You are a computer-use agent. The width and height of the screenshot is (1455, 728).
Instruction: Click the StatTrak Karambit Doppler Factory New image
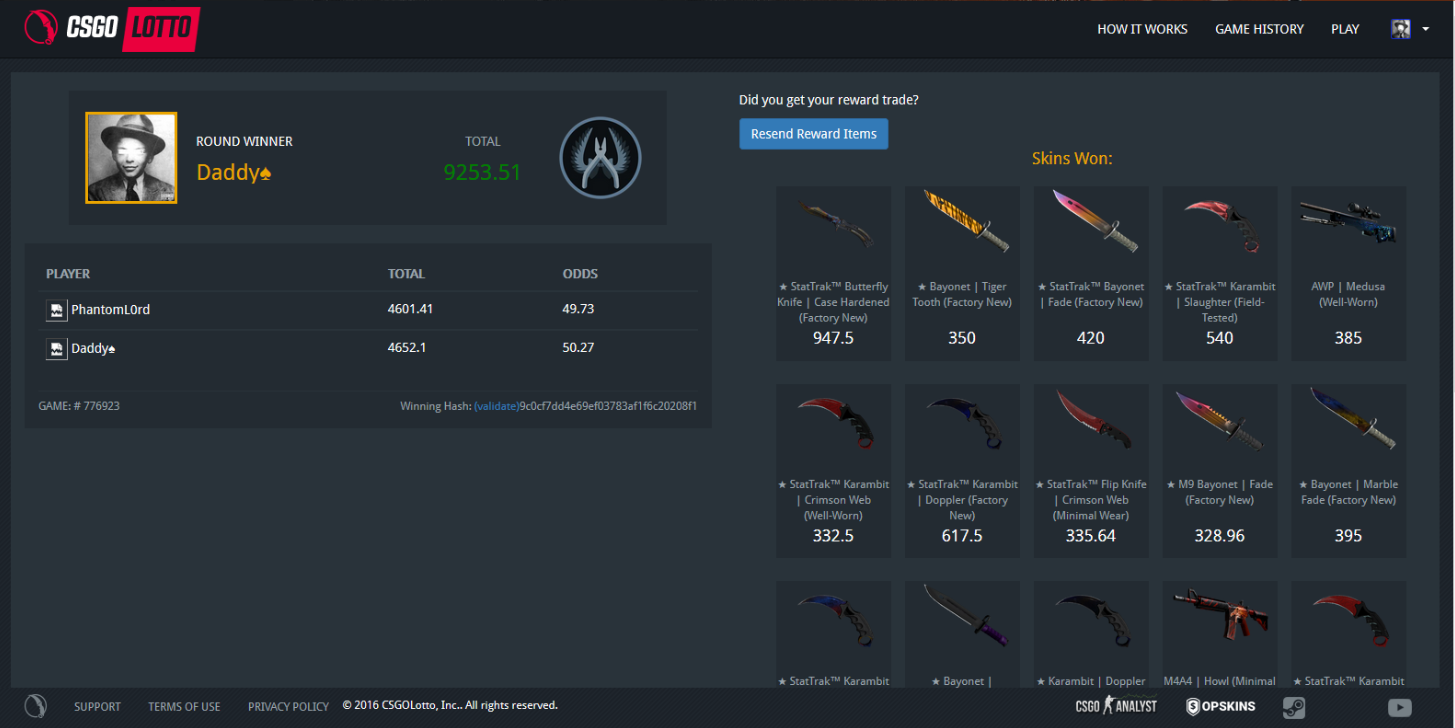coord(962,423)
